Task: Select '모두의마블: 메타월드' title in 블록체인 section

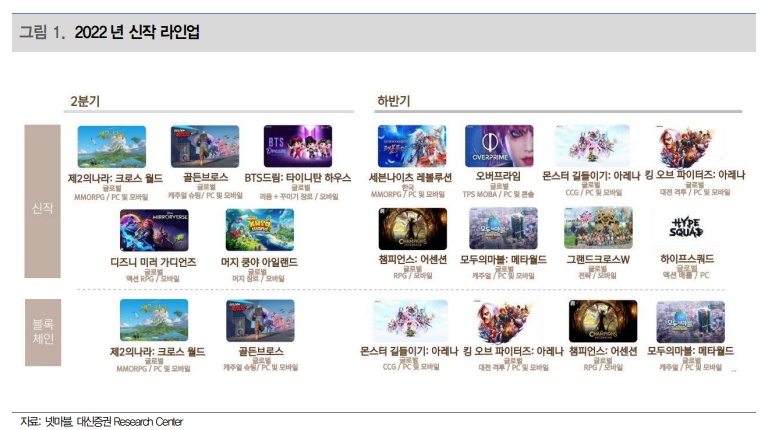Action: (x=690, y=351)
